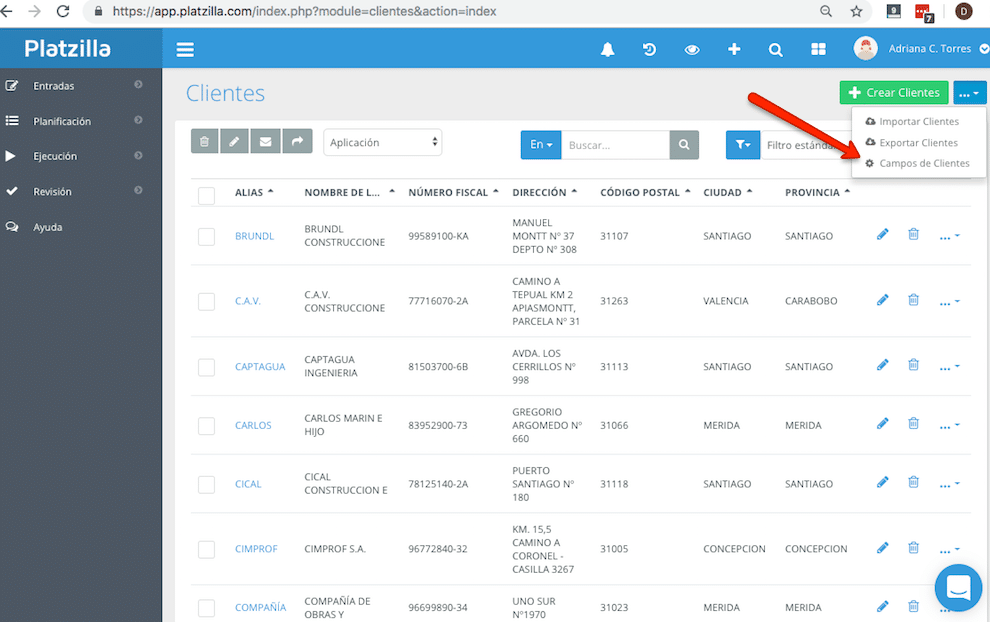Toggle the hamburger sidebar menu

point(185,49)
